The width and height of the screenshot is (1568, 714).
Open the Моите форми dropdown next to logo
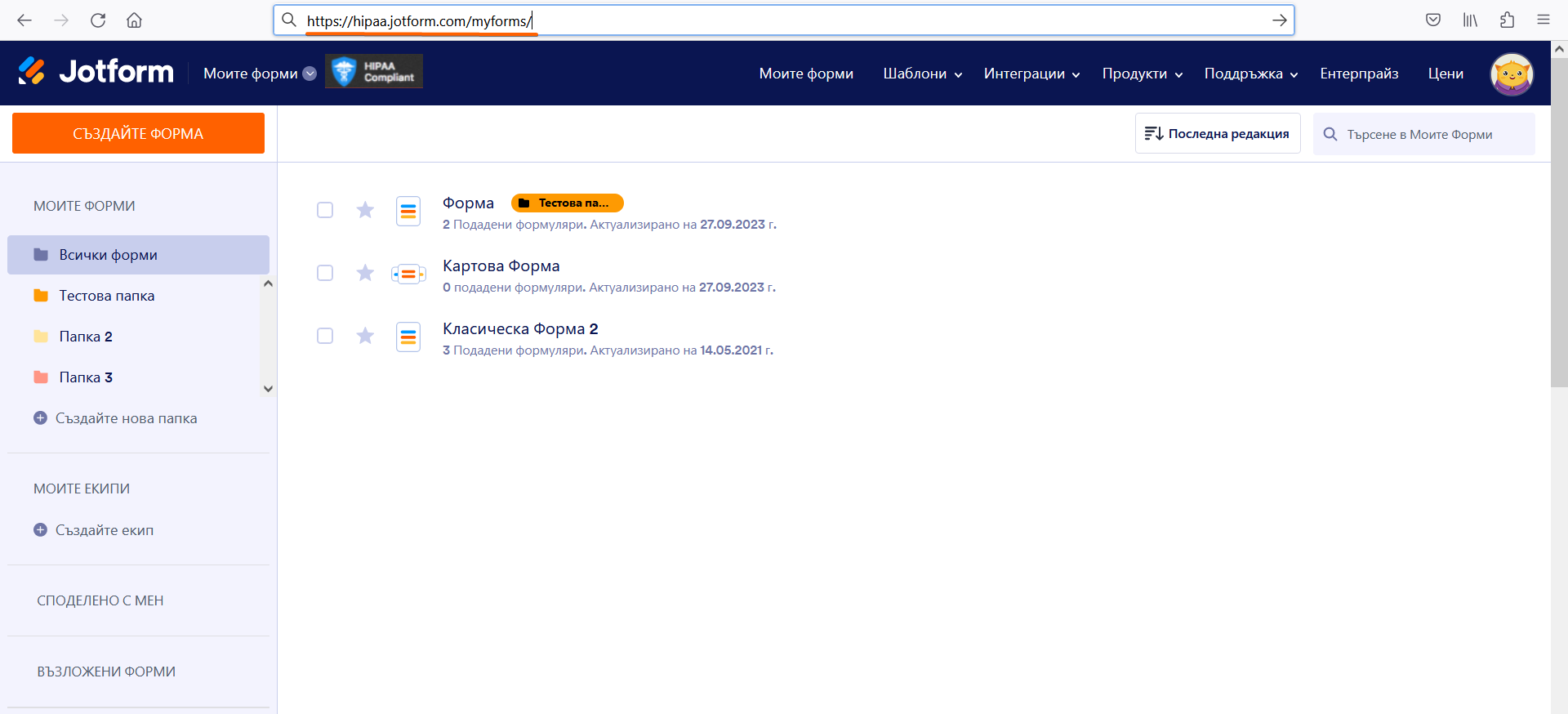pyautogui.click(x=260, y=74)
